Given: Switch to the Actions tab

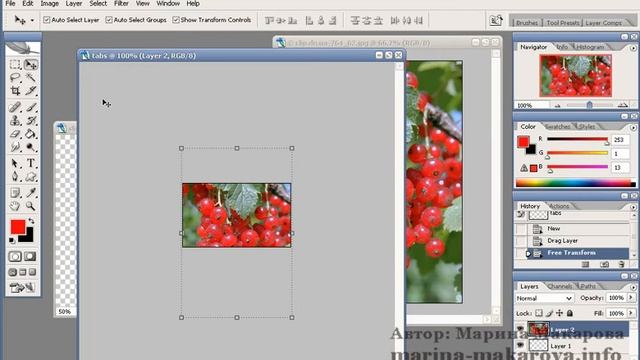Looking at the screenshot, I should tap(559, 206).
